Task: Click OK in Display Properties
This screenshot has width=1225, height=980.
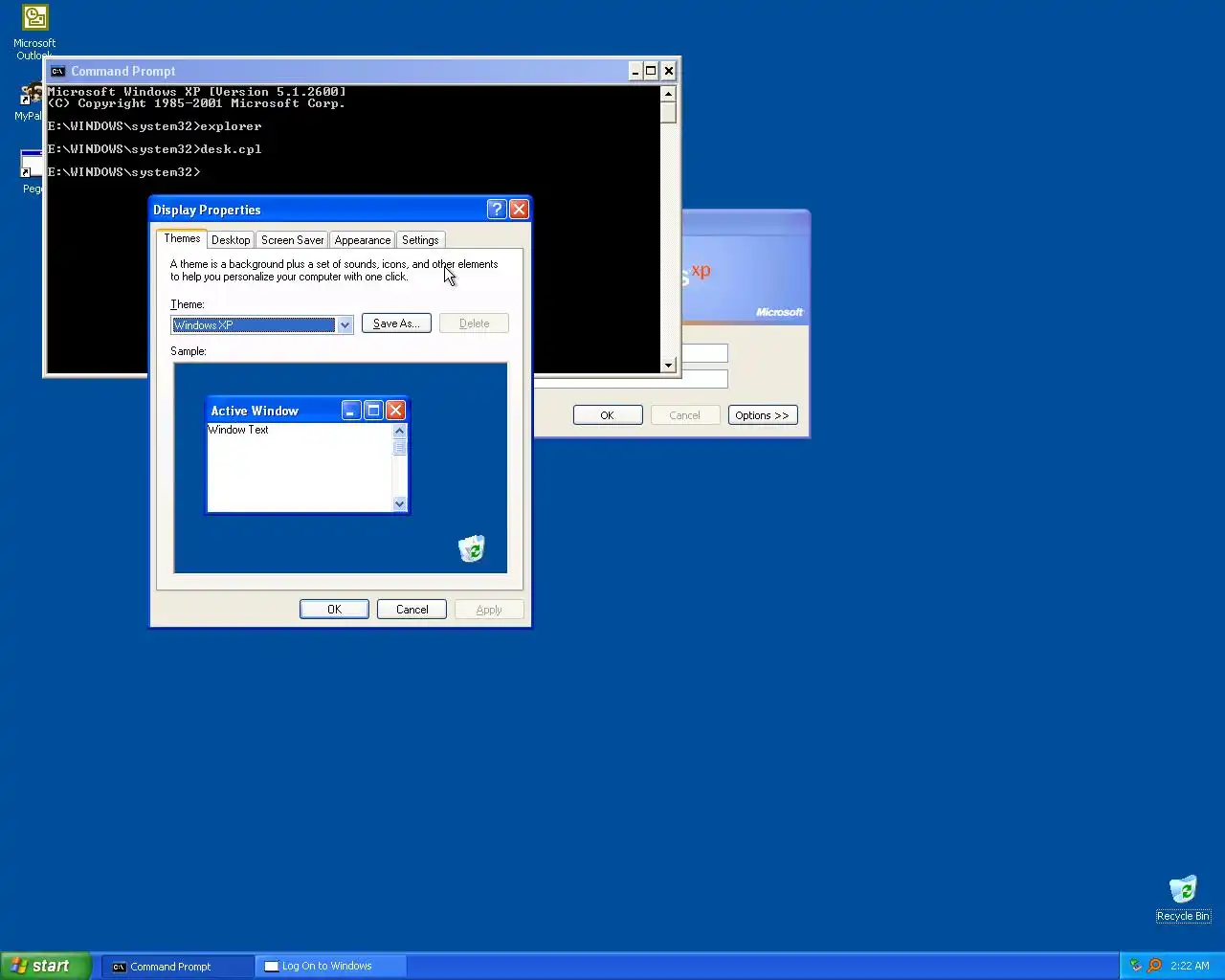Action: pyautogui.click(x=334, y=610)
